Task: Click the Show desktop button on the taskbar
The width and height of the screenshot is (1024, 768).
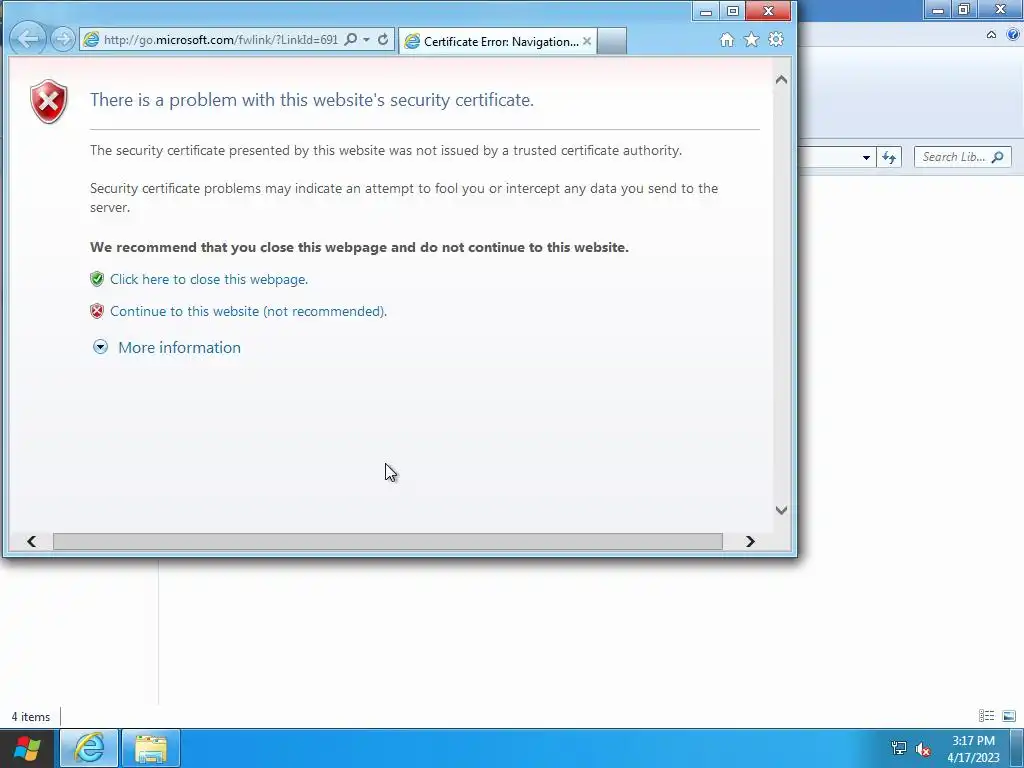Action: [x=1017, y=748]
